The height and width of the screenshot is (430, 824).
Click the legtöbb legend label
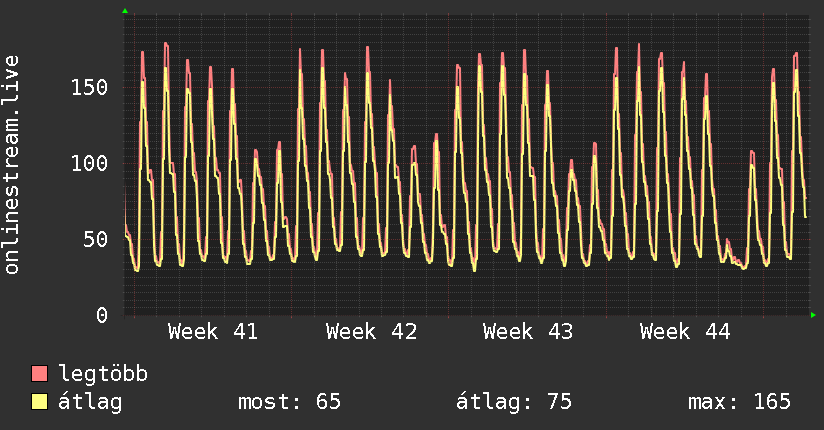(x=103, y=374)
